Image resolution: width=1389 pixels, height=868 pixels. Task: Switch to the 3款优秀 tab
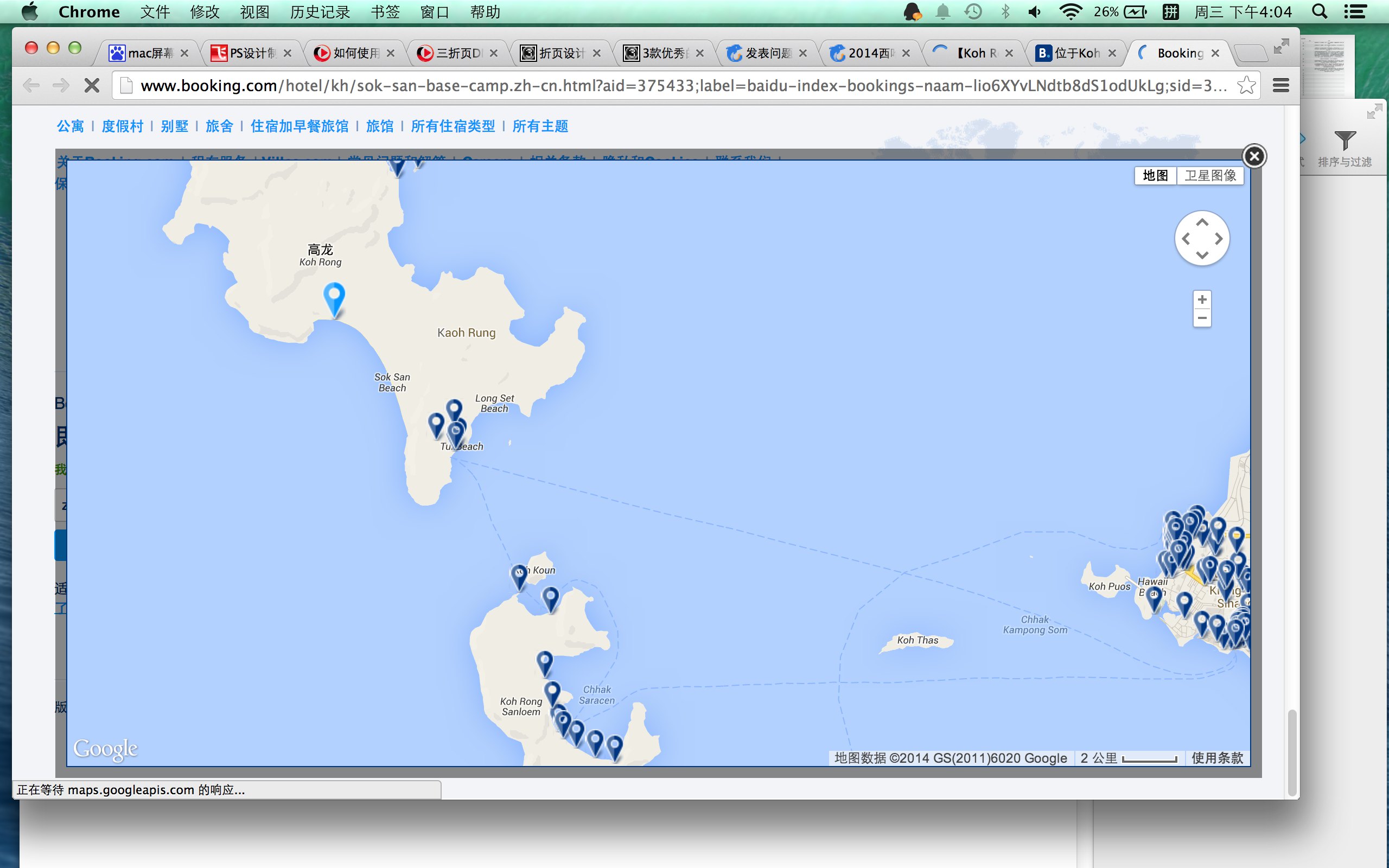coord(665,53)
